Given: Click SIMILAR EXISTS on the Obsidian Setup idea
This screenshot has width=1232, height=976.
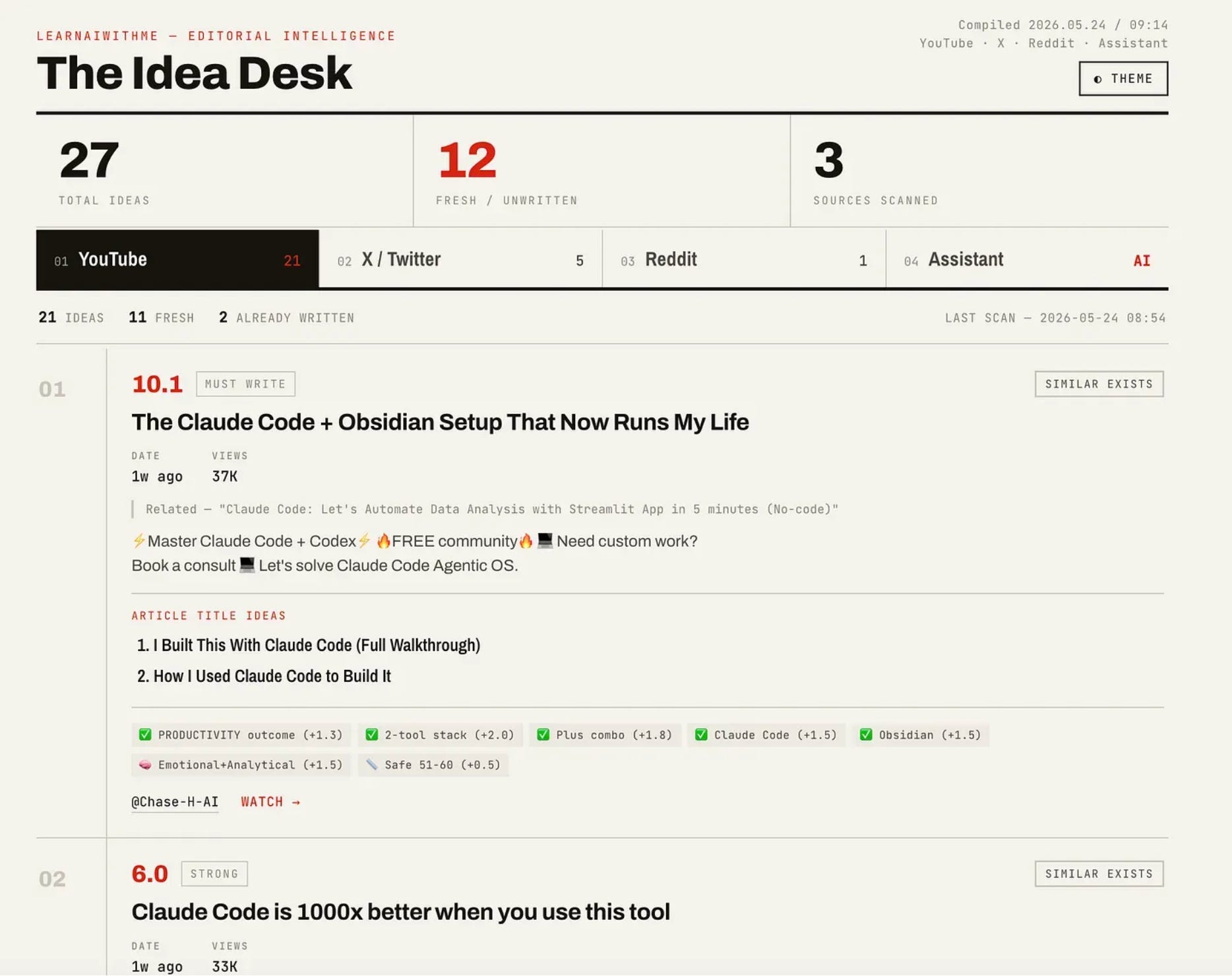Looking at the screenshot, I should click(x=1099, y=384).
